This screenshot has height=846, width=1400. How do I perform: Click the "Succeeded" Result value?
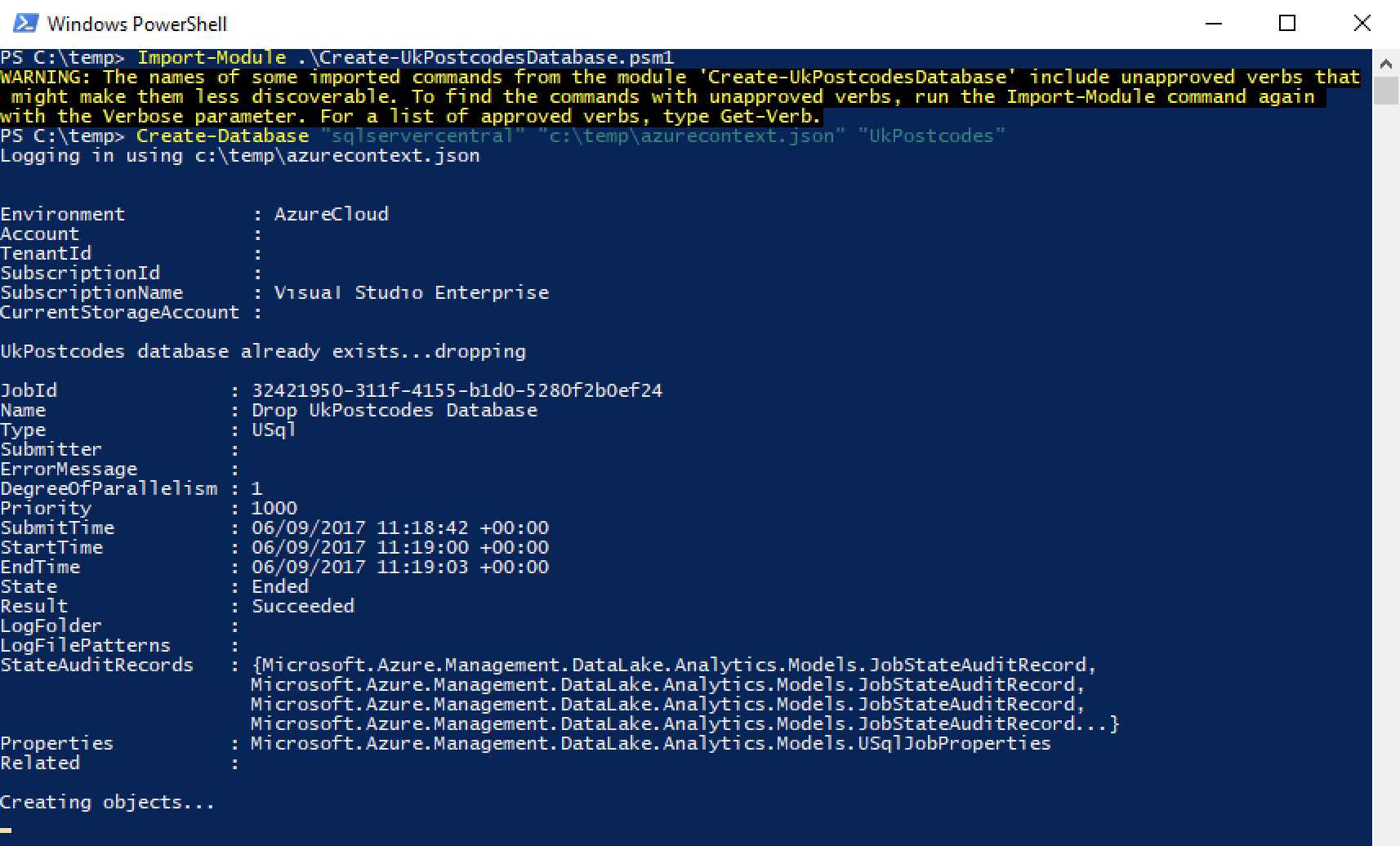tap(302, 606)
